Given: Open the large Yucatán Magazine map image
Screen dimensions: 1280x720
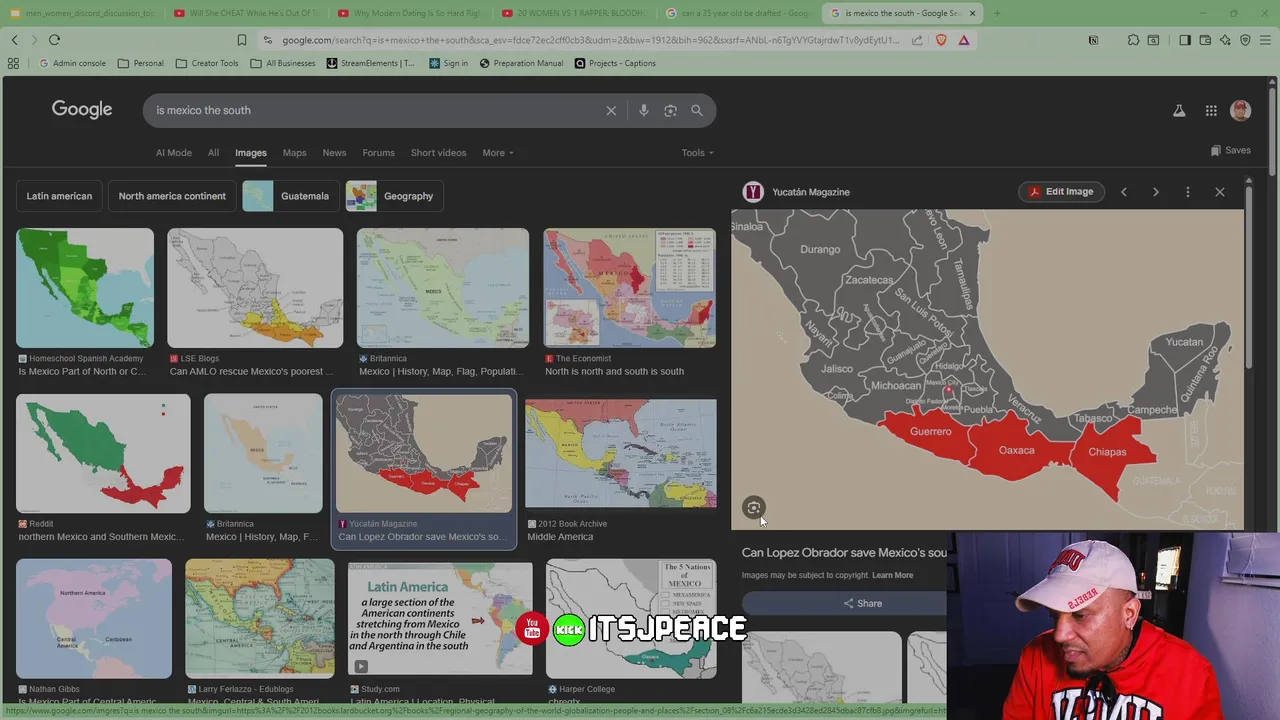Looking at the screenshot, I should point(988,370).
